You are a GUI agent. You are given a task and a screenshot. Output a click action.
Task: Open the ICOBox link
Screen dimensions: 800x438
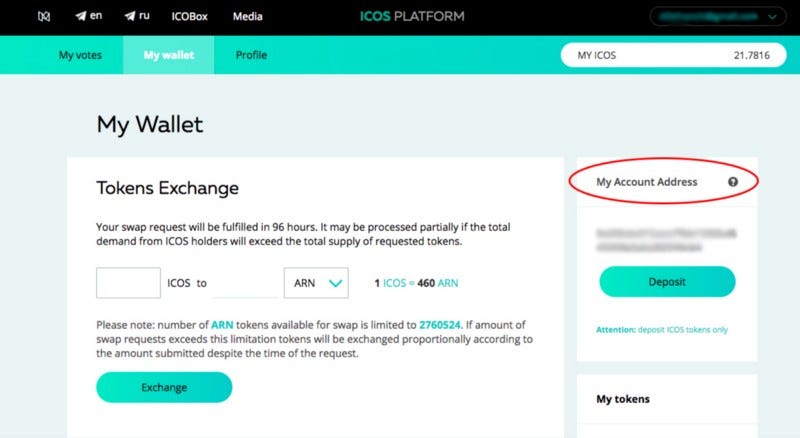(189, 16)
